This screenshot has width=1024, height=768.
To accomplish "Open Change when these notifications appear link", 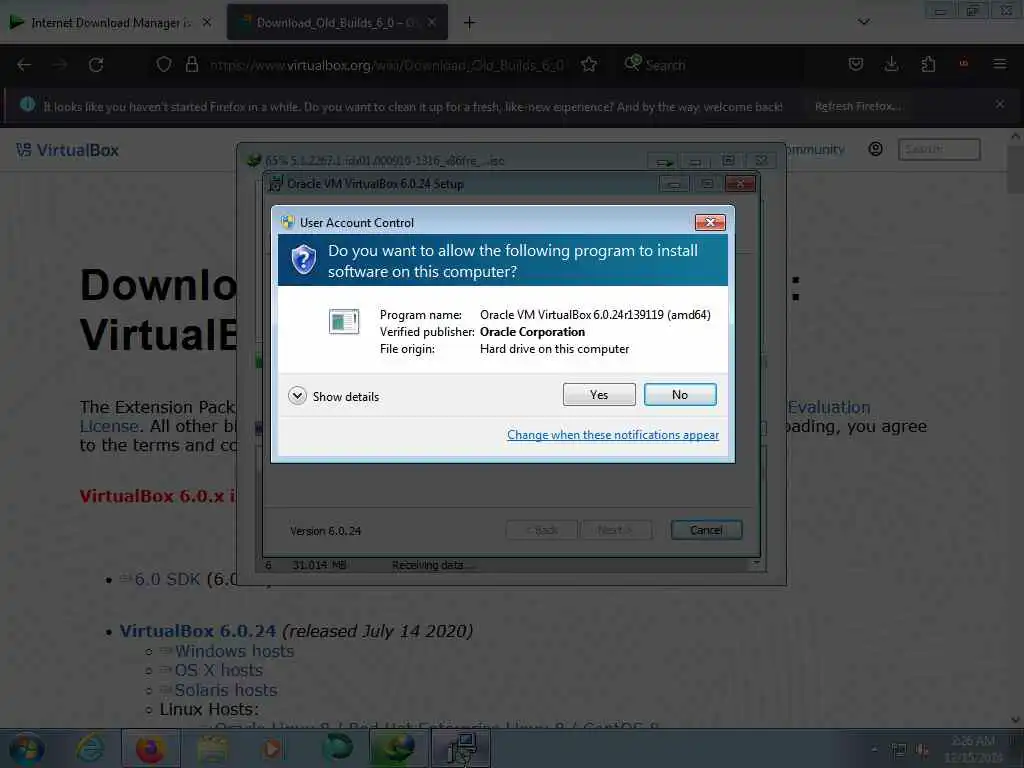I will point(613,435).
